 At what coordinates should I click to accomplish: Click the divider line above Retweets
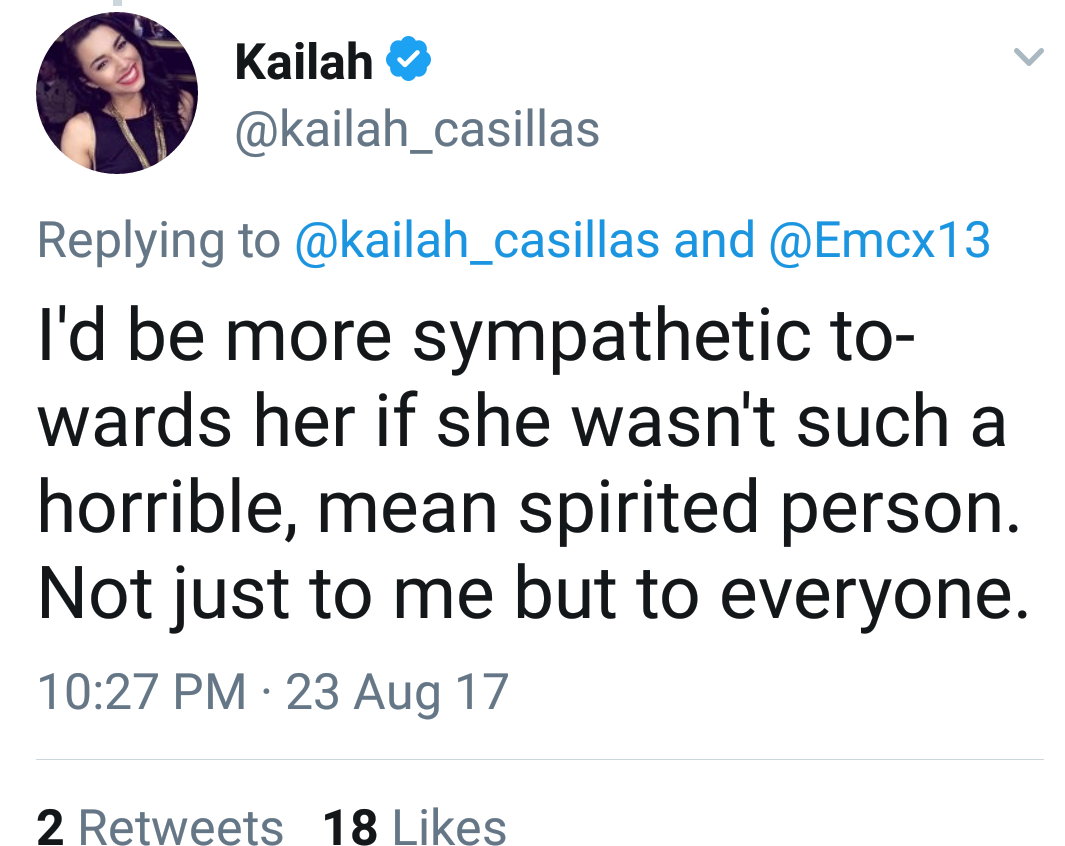[539, 759]
